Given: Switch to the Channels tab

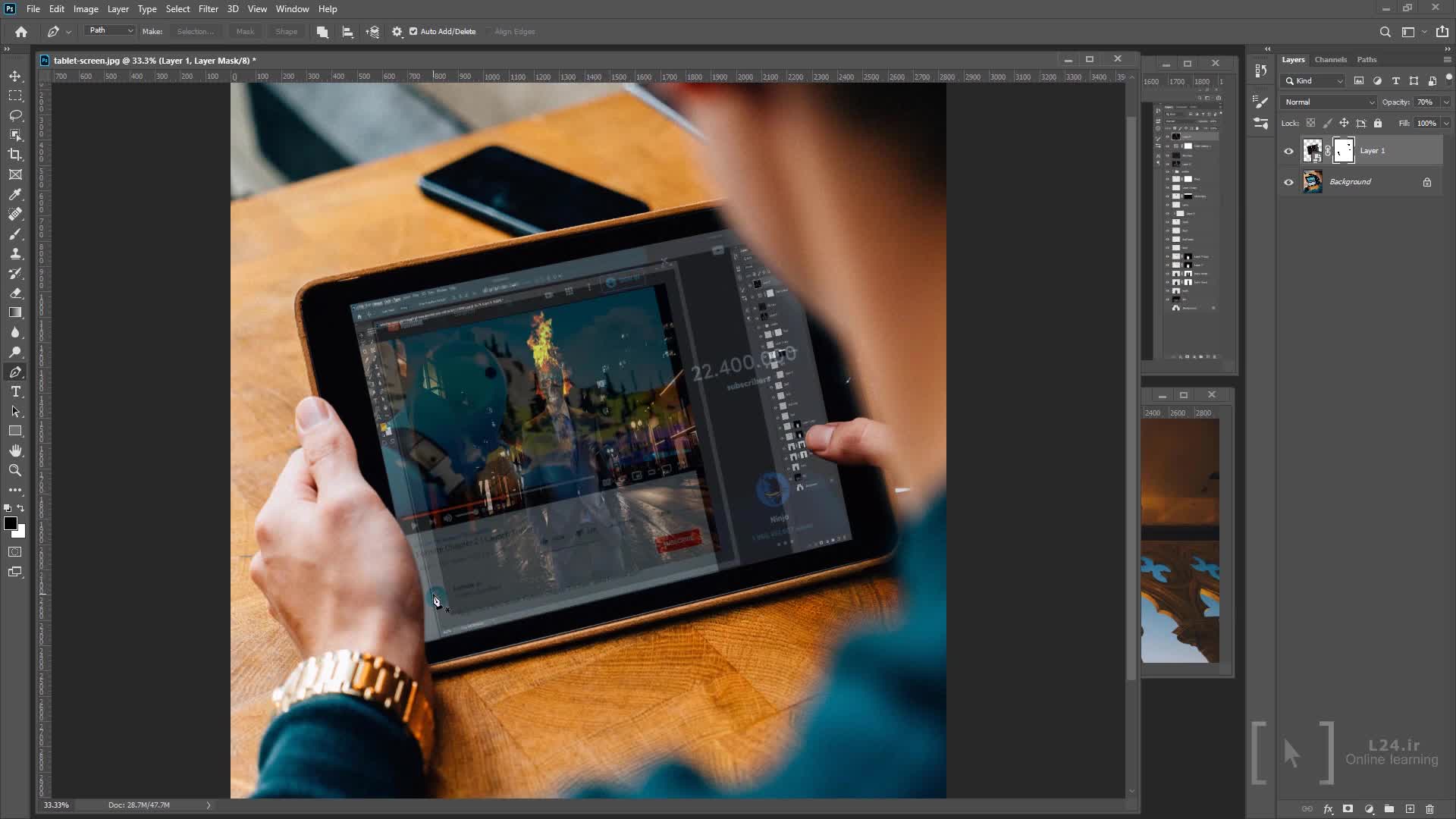Looking at the screenshot, I should (1330, 59).
